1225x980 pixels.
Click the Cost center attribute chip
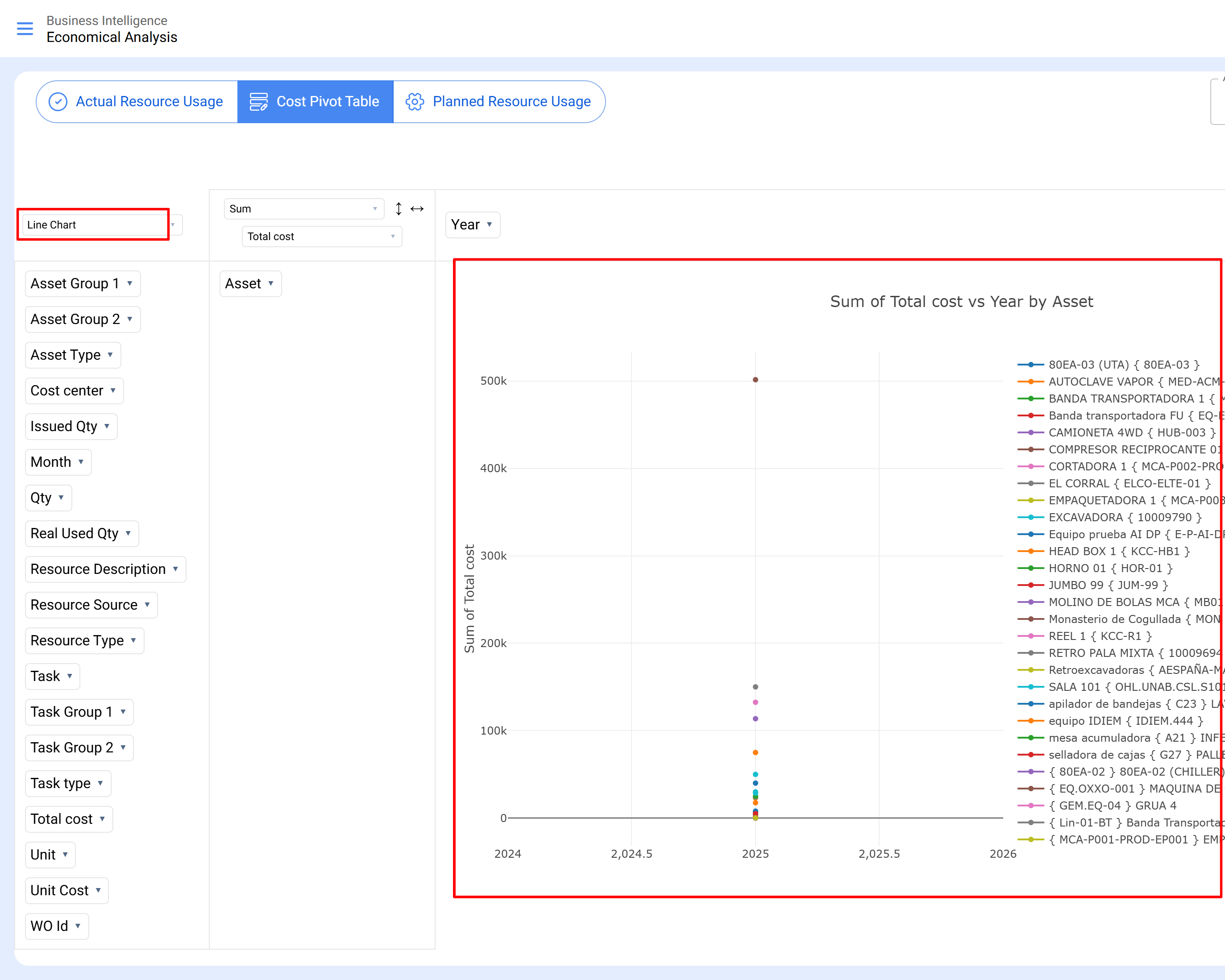point(67,391)
